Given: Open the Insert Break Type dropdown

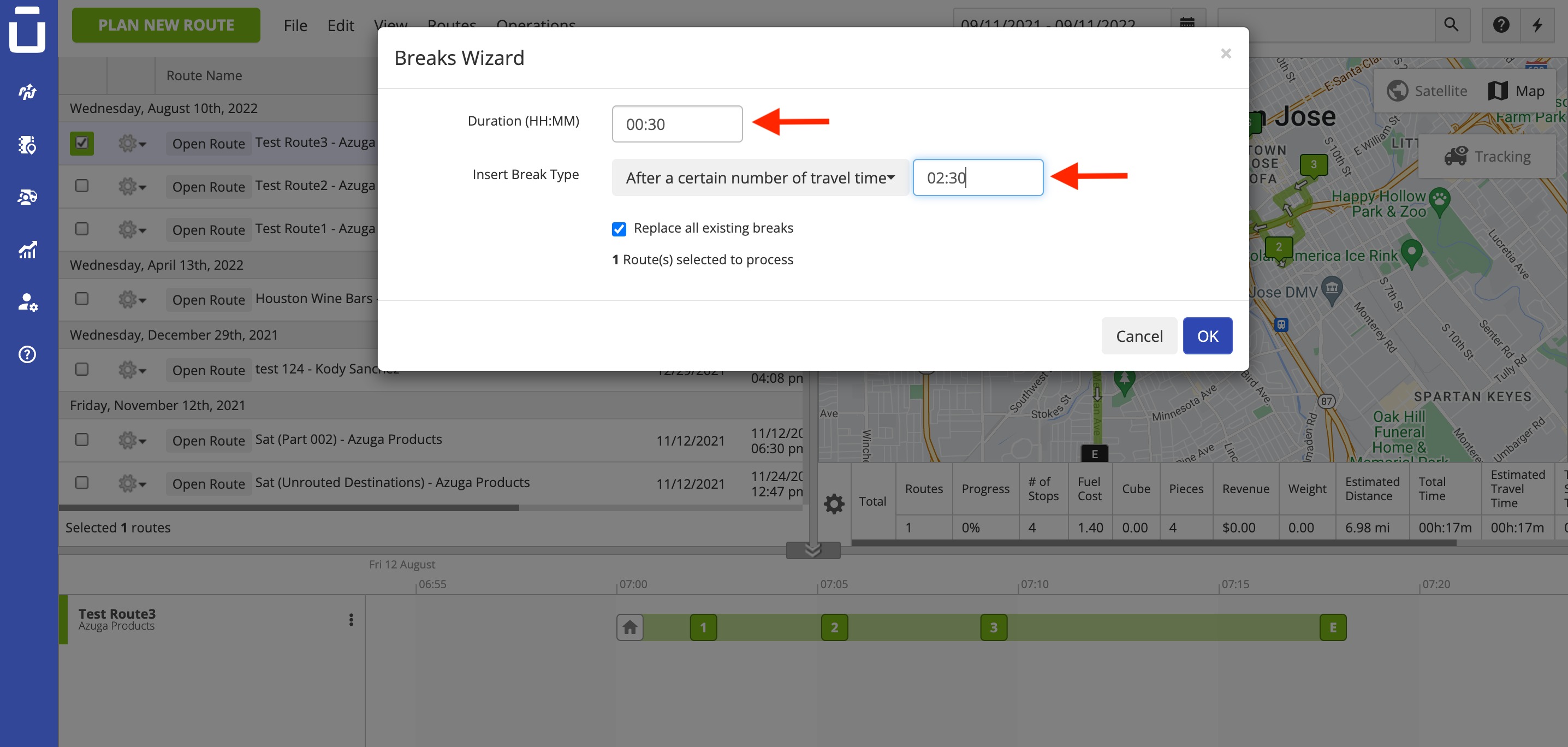Looking at the screenshot, I should click(761, 178).
